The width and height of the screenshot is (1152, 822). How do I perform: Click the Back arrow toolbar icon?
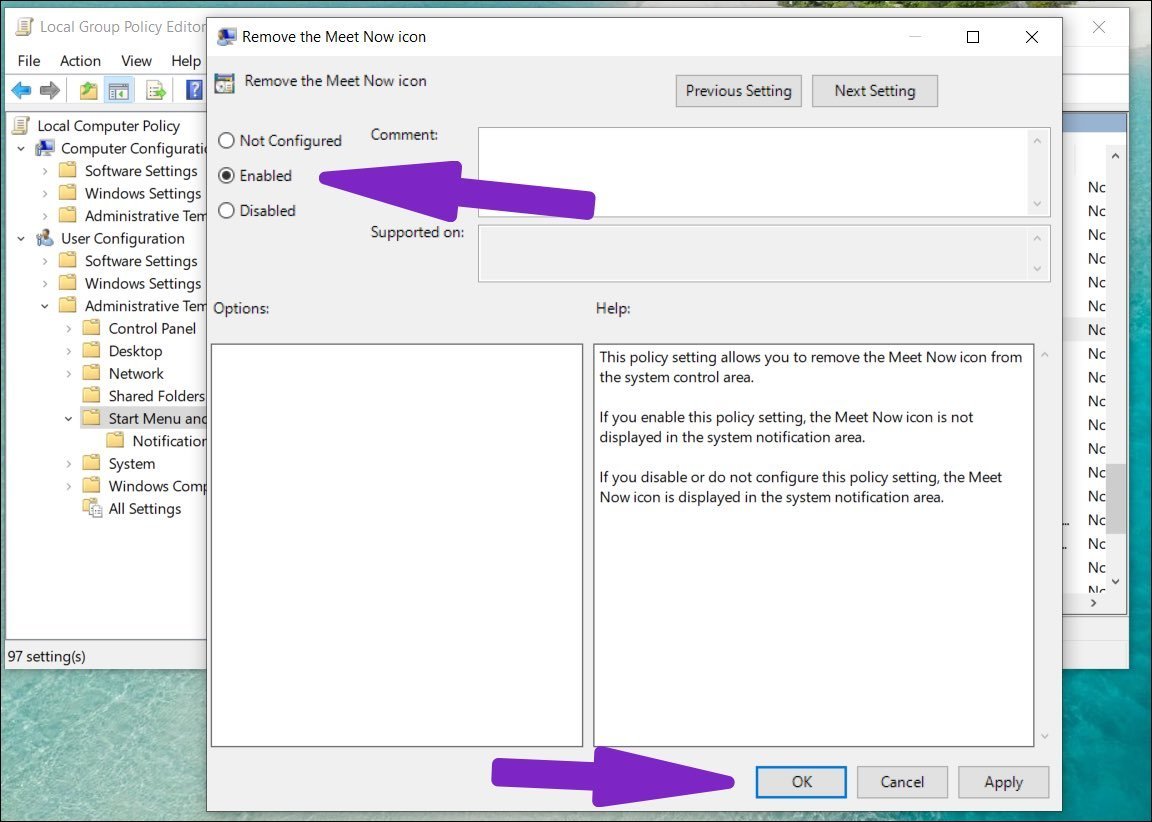point(21,90)
